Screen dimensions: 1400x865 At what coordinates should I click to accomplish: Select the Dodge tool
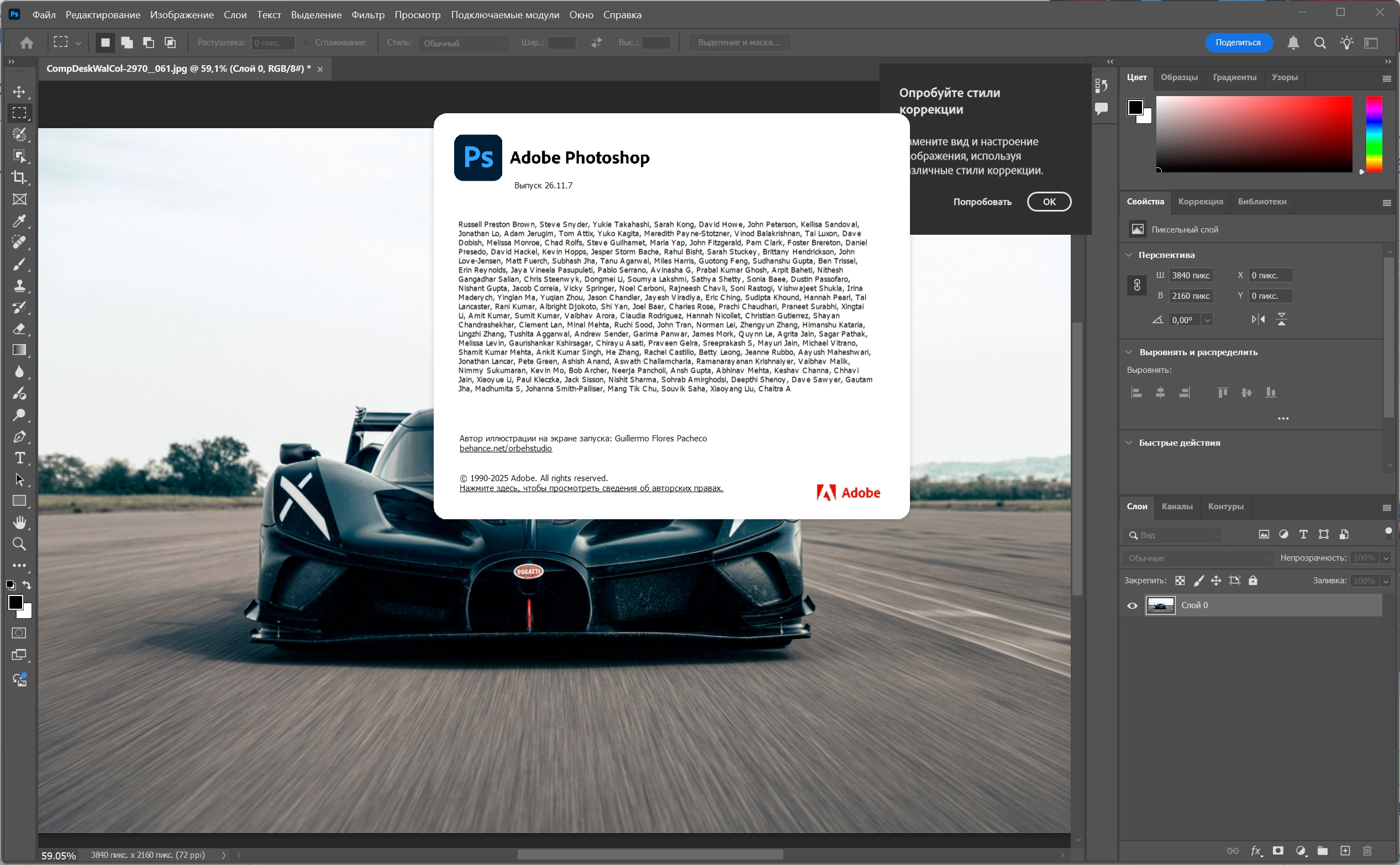[x=19, y=415]
